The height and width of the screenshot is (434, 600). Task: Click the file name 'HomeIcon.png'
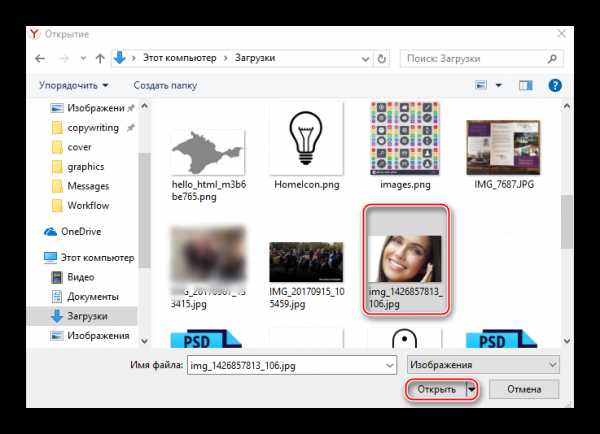(307, 184)
